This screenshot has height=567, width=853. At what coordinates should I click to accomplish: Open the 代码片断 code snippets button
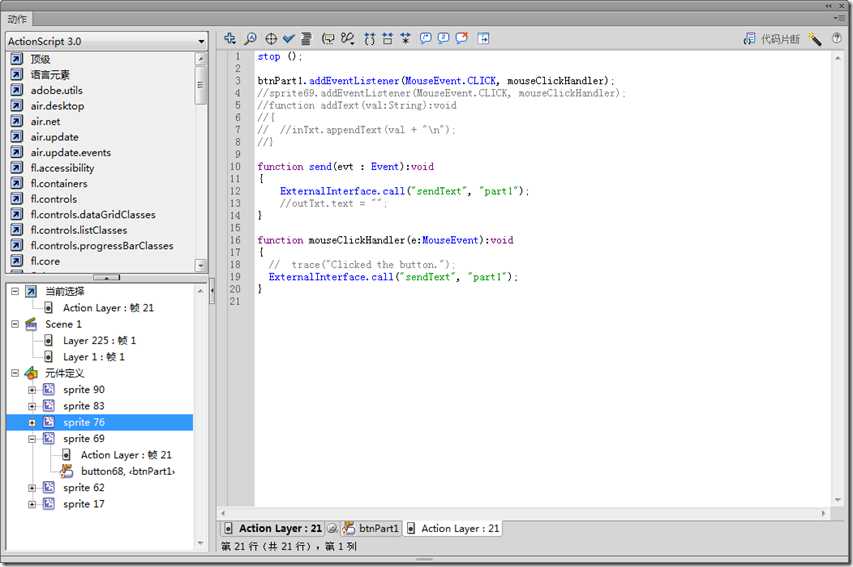(x=771, y=39)
